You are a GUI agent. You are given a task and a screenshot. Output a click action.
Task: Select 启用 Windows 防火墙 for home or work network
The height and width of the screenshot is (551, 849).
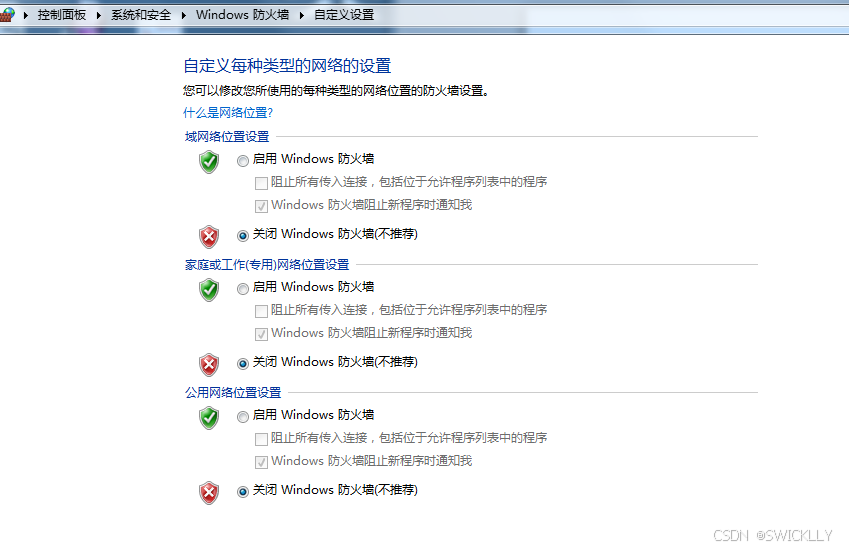coord(243,288)
